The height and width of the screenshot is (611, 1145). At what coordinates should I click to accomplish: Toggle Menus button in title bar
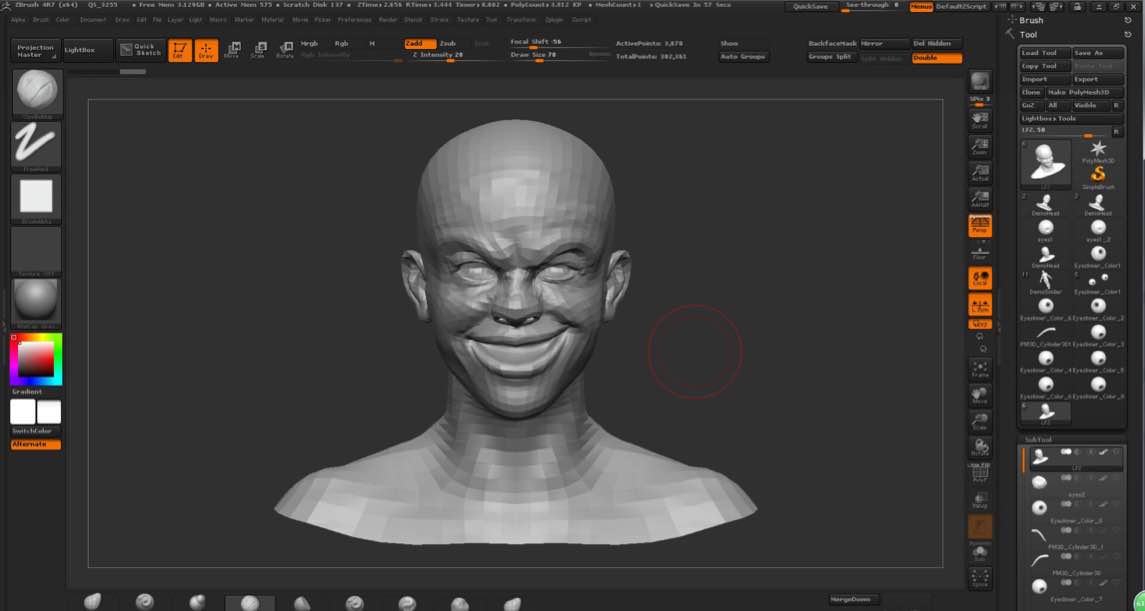pyautogui.click(x=921, y=7)
